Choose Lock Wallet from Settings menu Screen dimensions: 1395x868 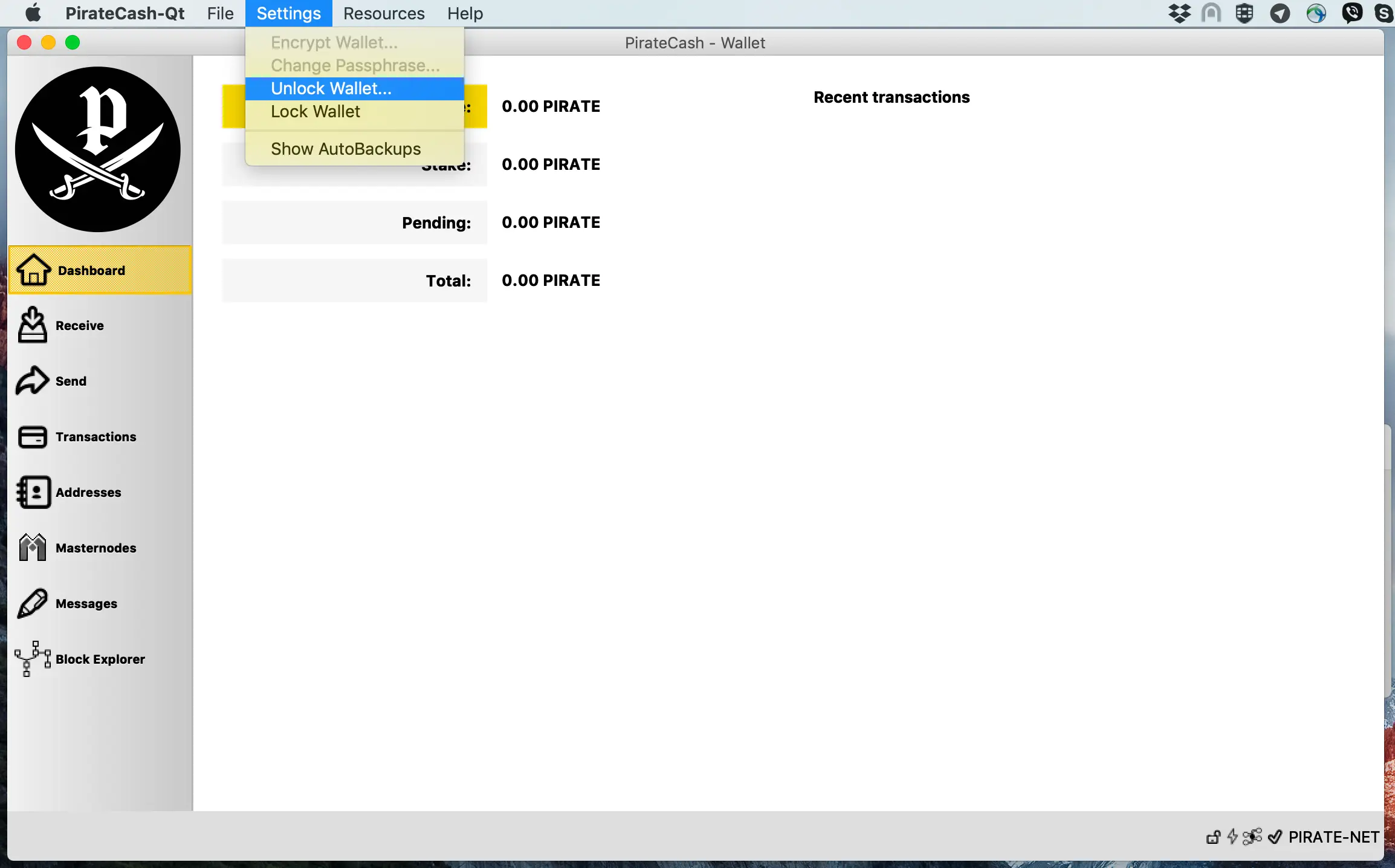click(x=355, y=111)
